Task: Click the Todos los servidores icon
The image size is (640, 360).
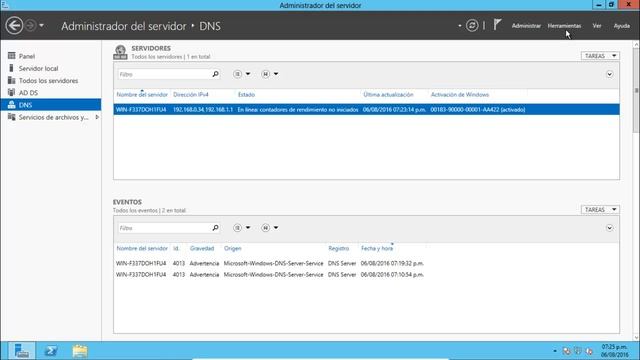Action: tap(11, 80)
